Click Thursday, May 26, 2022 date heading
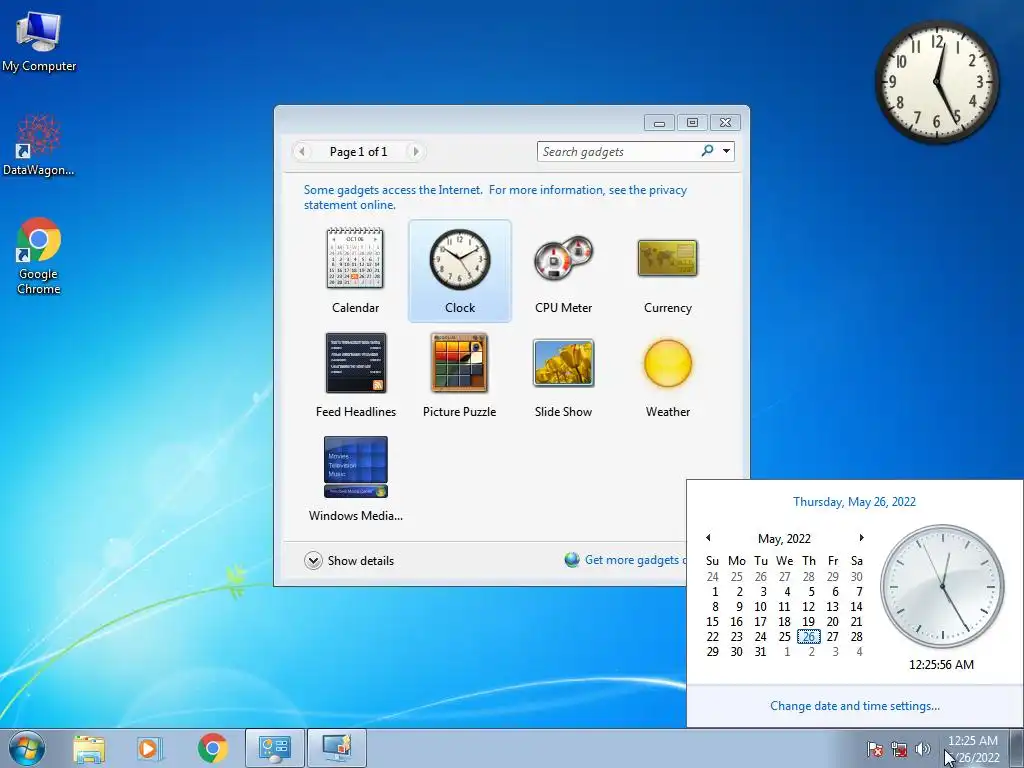Screen dimensions: 1024x768 coord(854,502)
